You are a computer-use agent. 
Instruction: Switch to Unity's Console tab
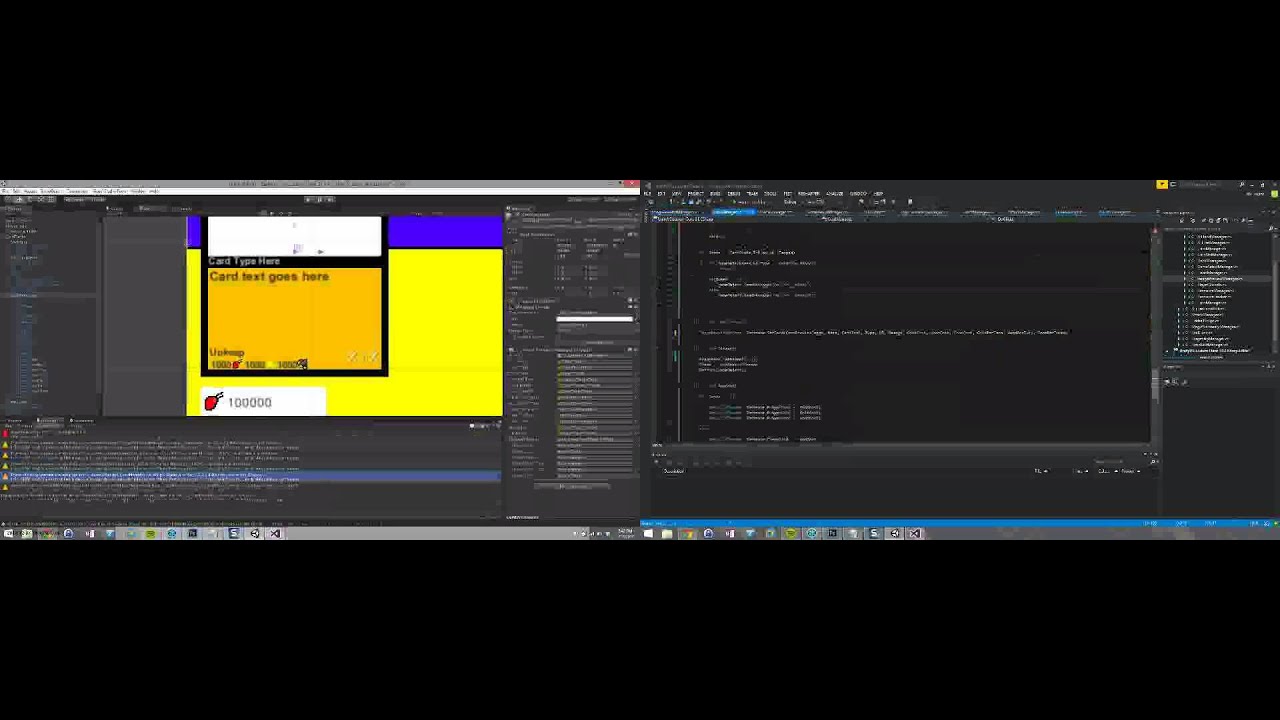click(x=49, y=420)
